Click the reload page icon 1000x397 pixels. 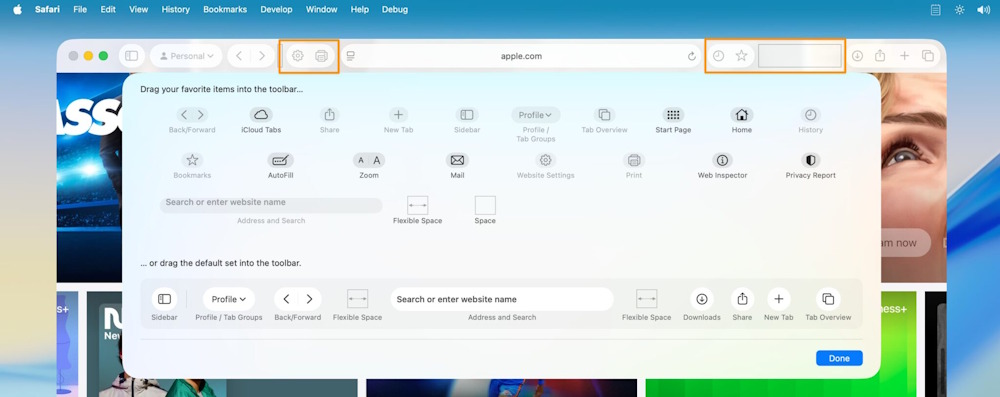tap(691, 56)
